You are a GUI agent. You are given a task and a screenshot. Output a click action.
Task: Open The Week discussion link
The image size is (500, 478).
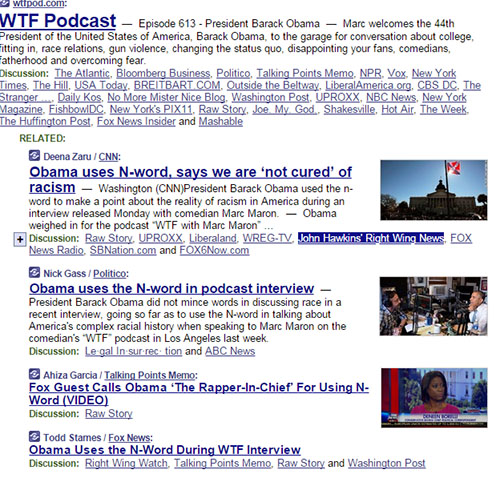coord(443,109)
